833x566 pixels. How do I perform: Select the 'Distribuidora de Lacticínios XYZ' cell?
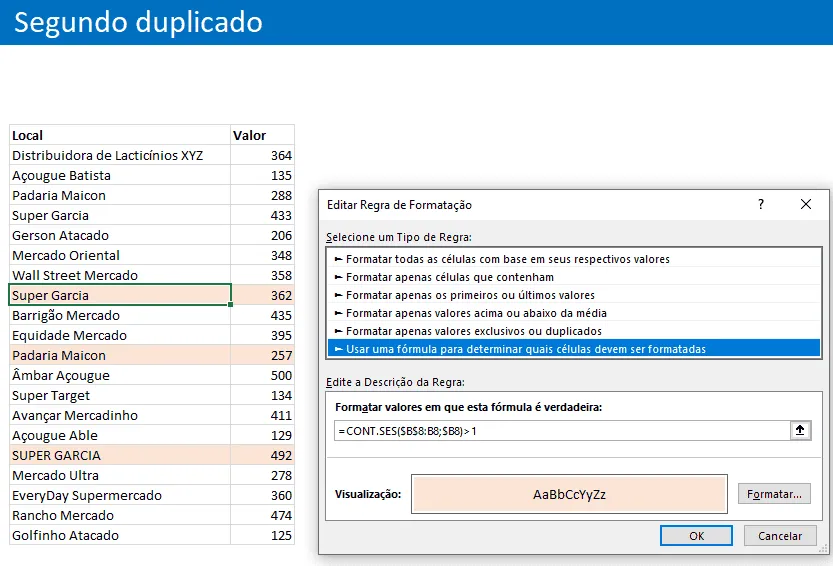(x=120, y=155)
